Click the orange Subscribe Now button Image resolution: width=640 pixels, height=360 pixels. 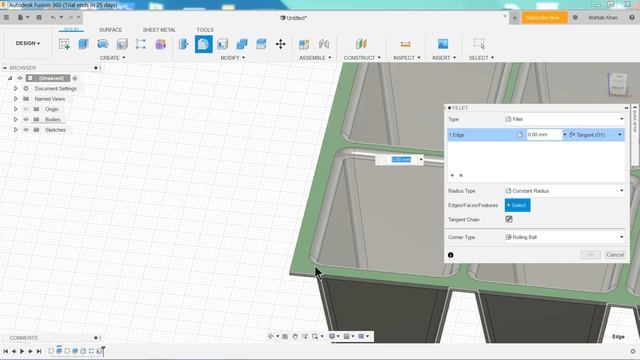[x=544, y=18]
